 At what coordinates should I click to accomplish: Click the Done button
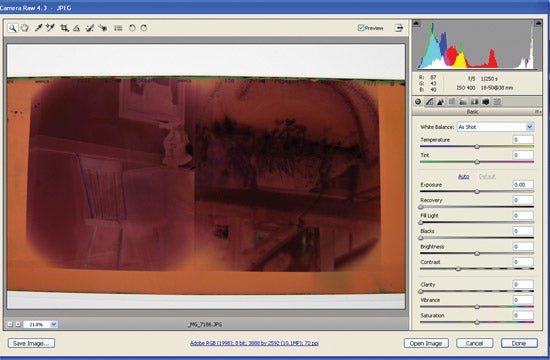[519, 343]
